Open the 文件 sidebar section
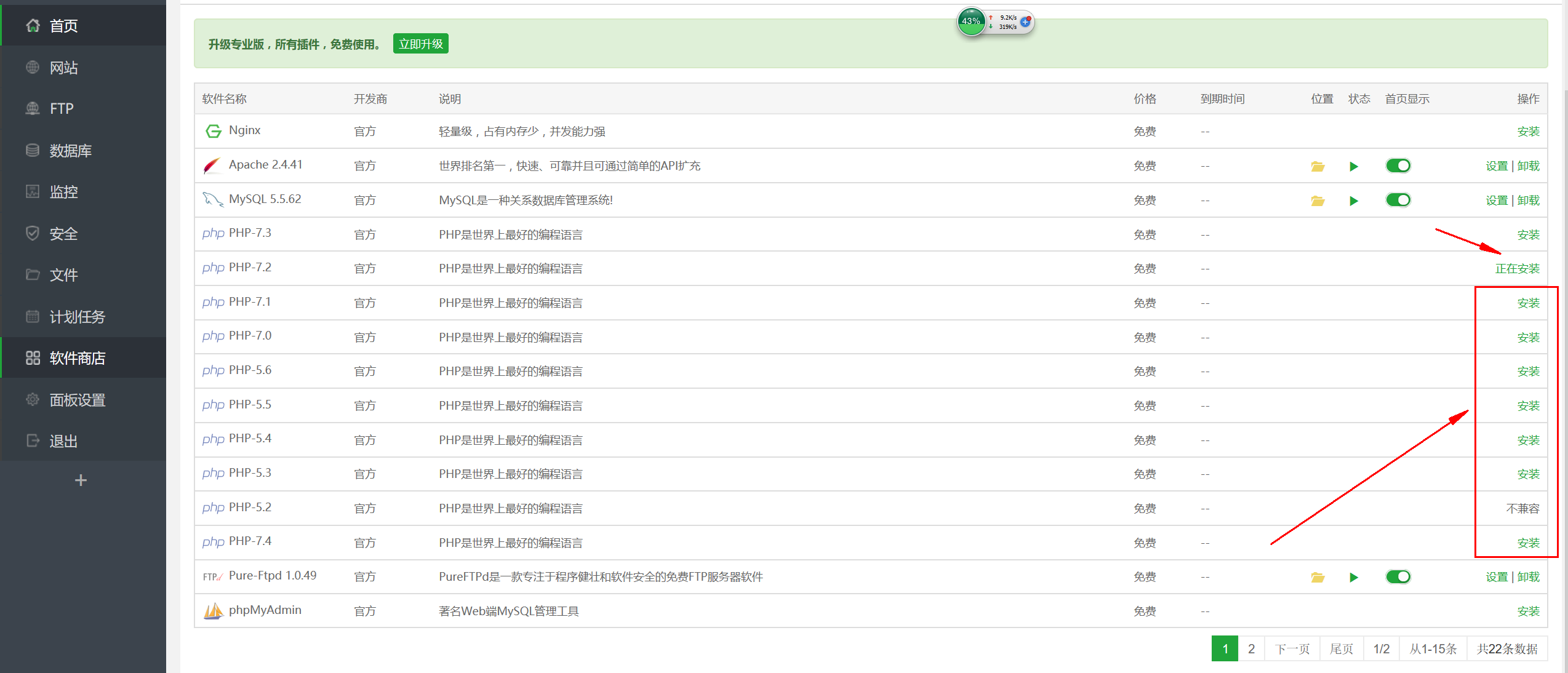1568x673 pixels. tap(83, 274)
